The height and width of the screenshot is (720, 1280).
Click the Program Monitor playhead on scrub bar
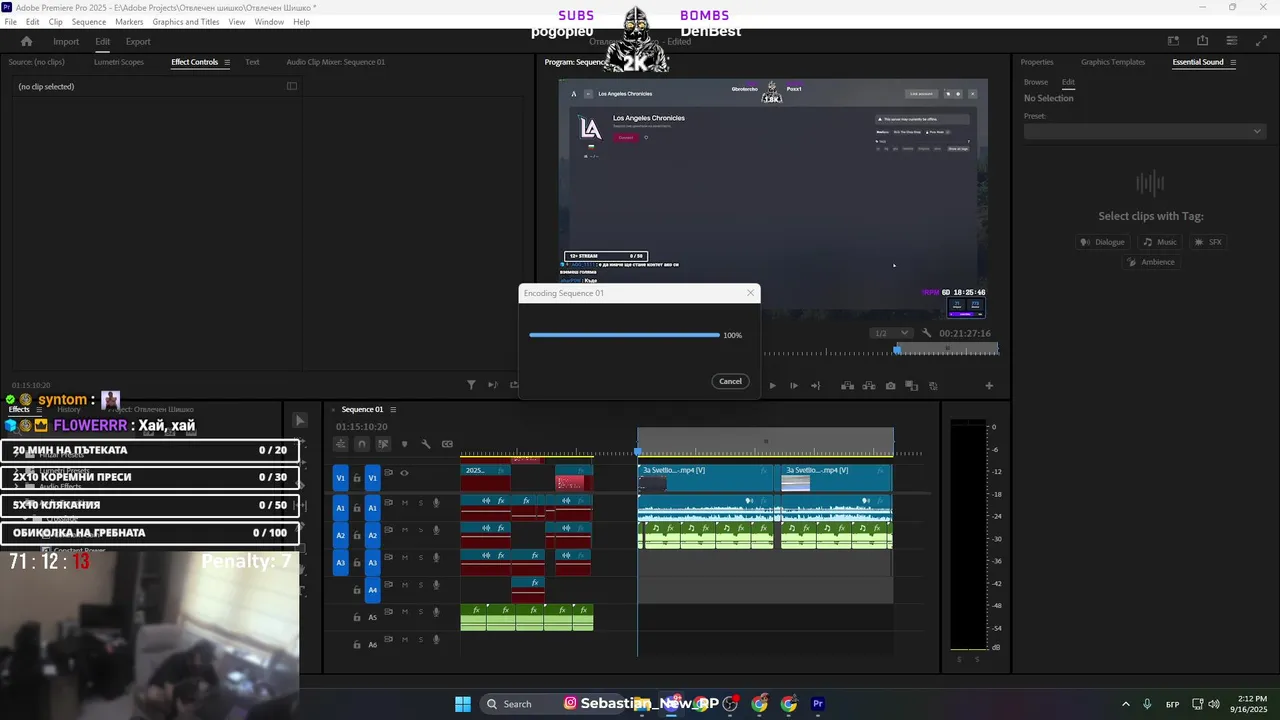click(x=897, y=349)
